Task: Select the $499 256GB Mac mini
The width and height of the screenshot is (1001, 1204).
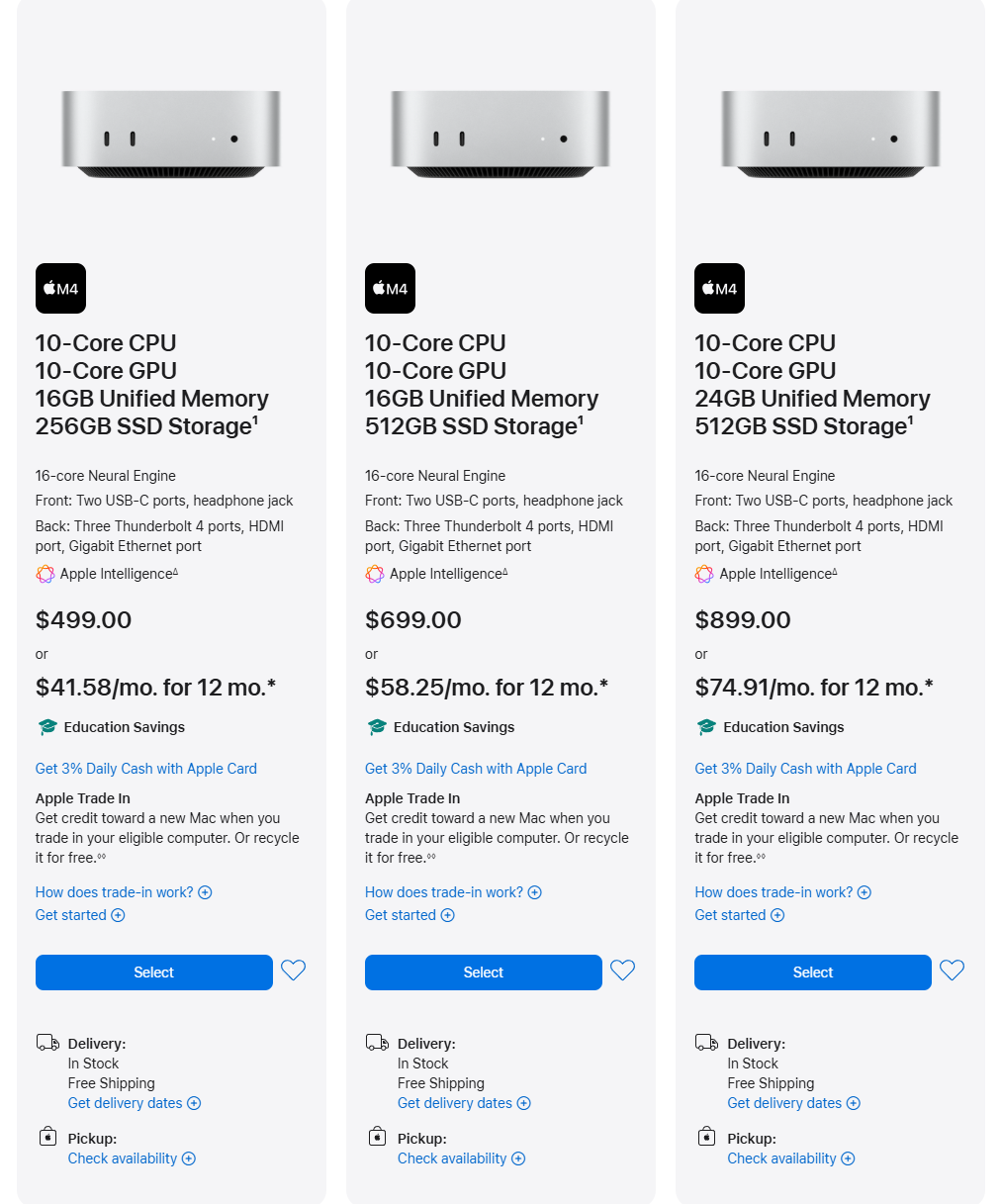Action: coord(154,972)
